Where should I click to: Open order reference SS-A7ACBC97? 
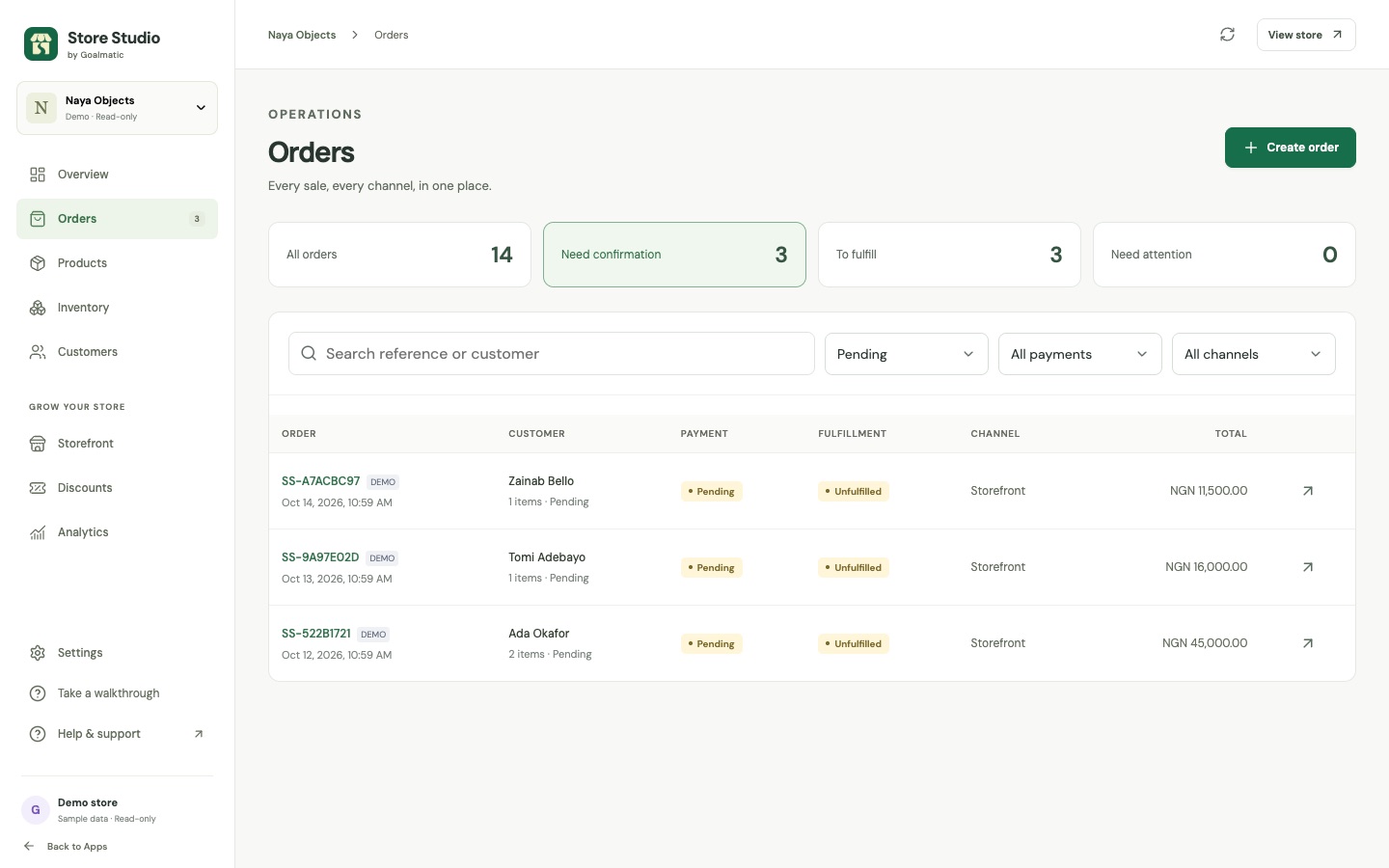point(320,481)
